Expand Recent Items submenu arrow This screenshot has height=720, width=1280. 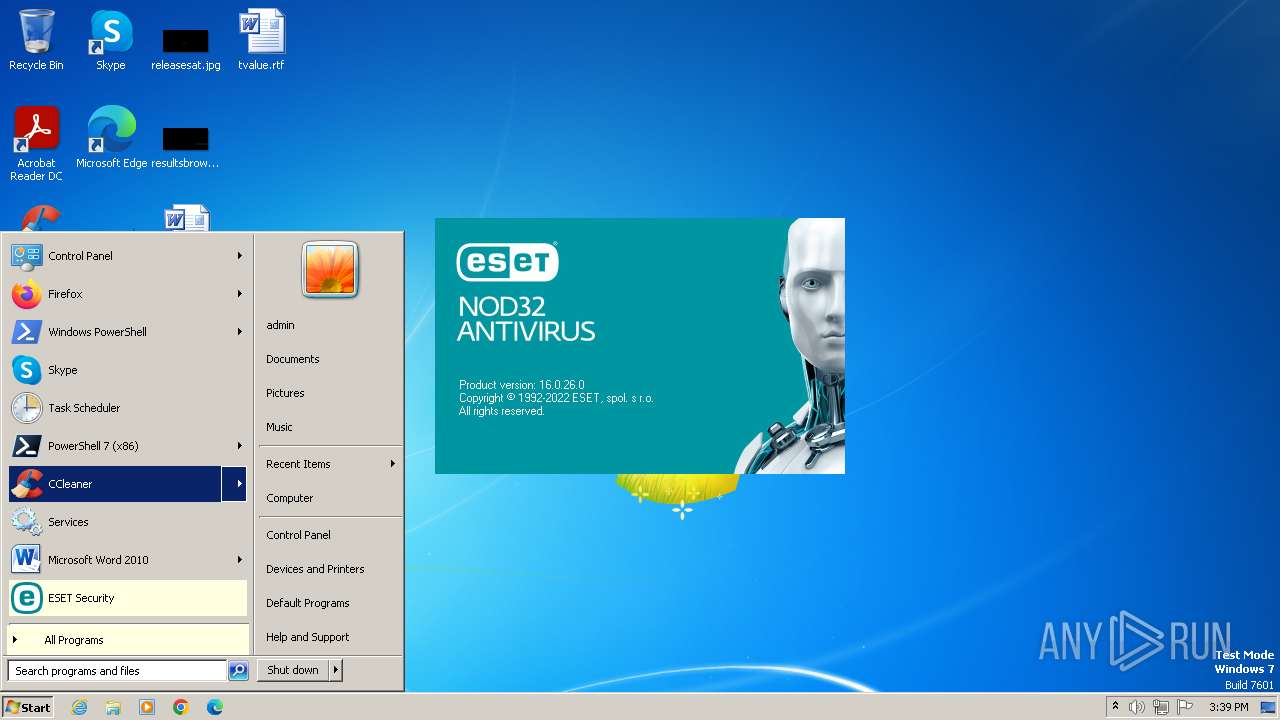tap(393, 464)
